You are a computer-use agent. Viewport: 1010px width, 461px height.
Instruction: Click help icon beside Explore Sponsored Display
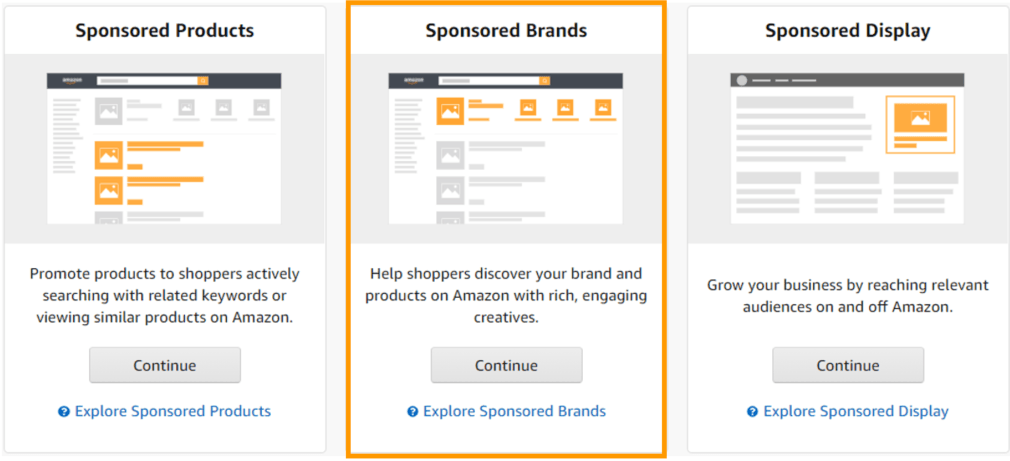coord(753,412)
